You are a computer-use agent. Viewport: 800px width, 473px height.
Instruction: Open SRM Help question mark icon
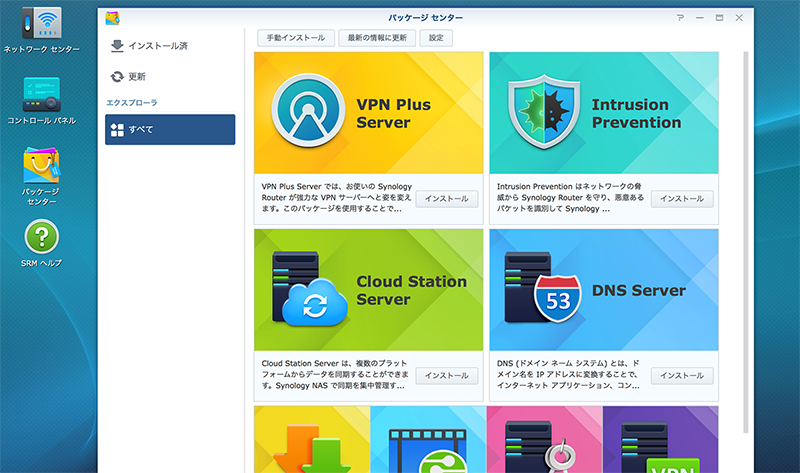coord(42,237)
